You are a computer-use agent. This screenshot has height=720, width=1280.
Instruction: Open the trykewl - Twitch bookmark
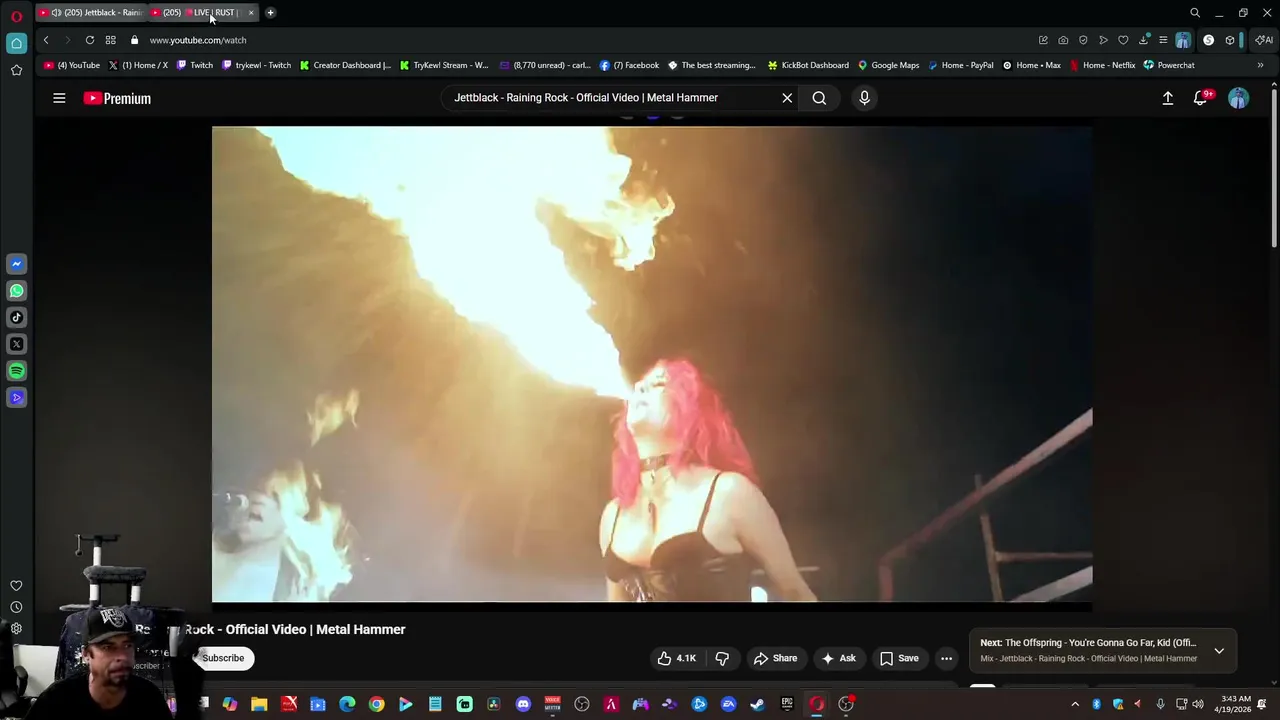(257, 65)
